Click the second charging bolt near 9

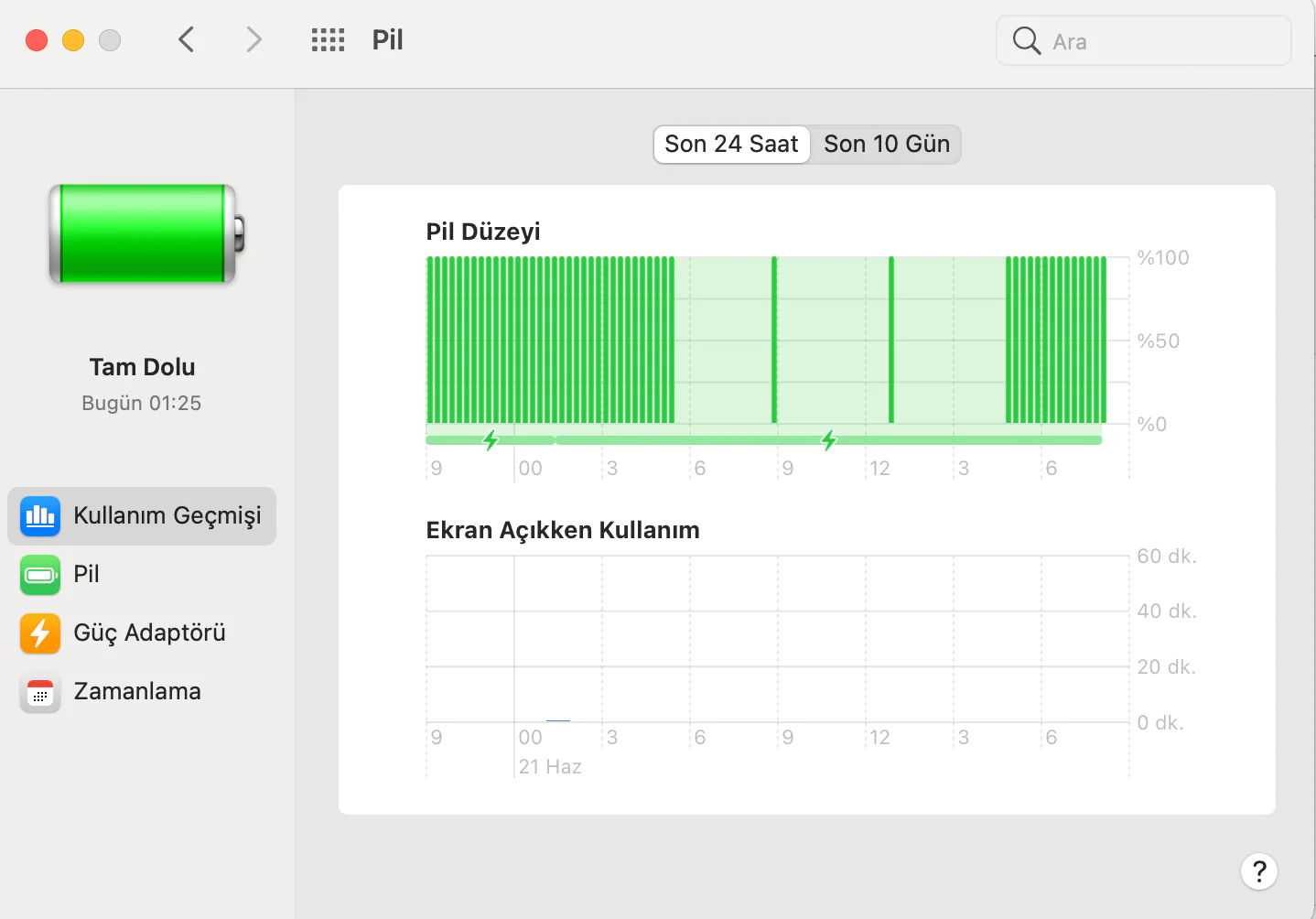click(x=829, y=440)
